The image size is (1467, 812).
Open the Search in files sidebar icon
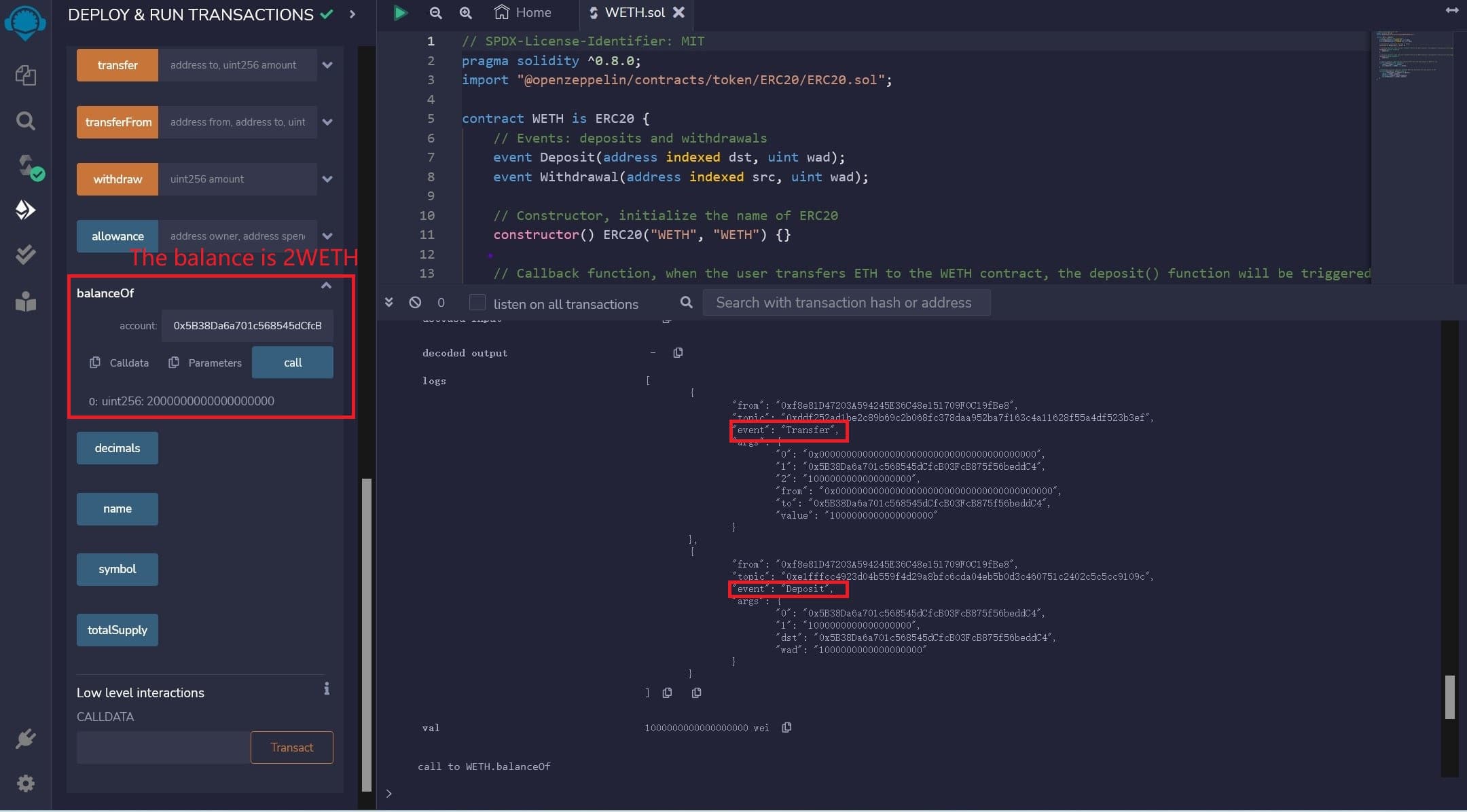[x=25, y=121]
